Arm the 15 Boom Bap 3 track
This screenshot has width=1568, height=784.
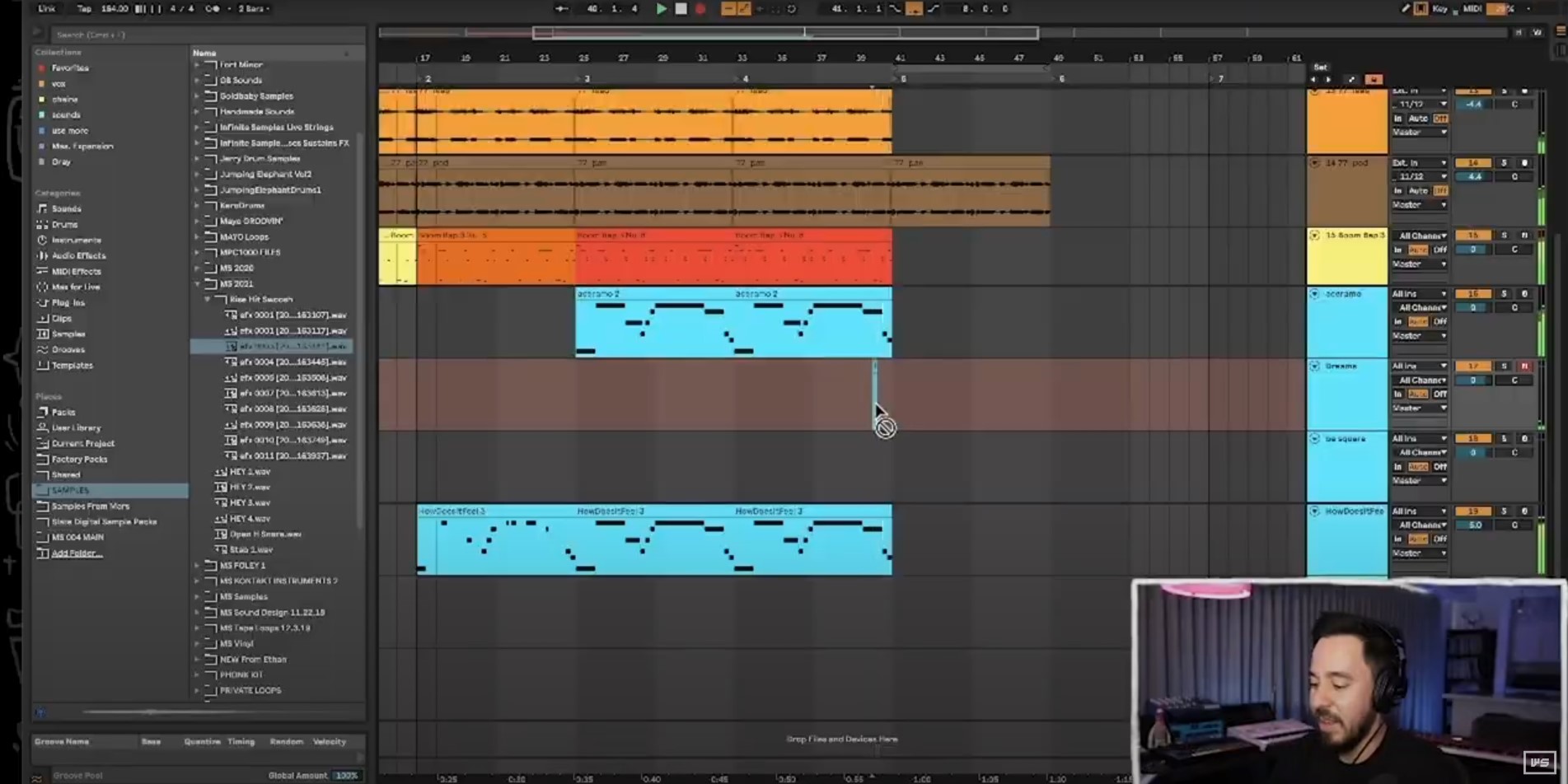pyautogui.click(x=1524, y=236)
